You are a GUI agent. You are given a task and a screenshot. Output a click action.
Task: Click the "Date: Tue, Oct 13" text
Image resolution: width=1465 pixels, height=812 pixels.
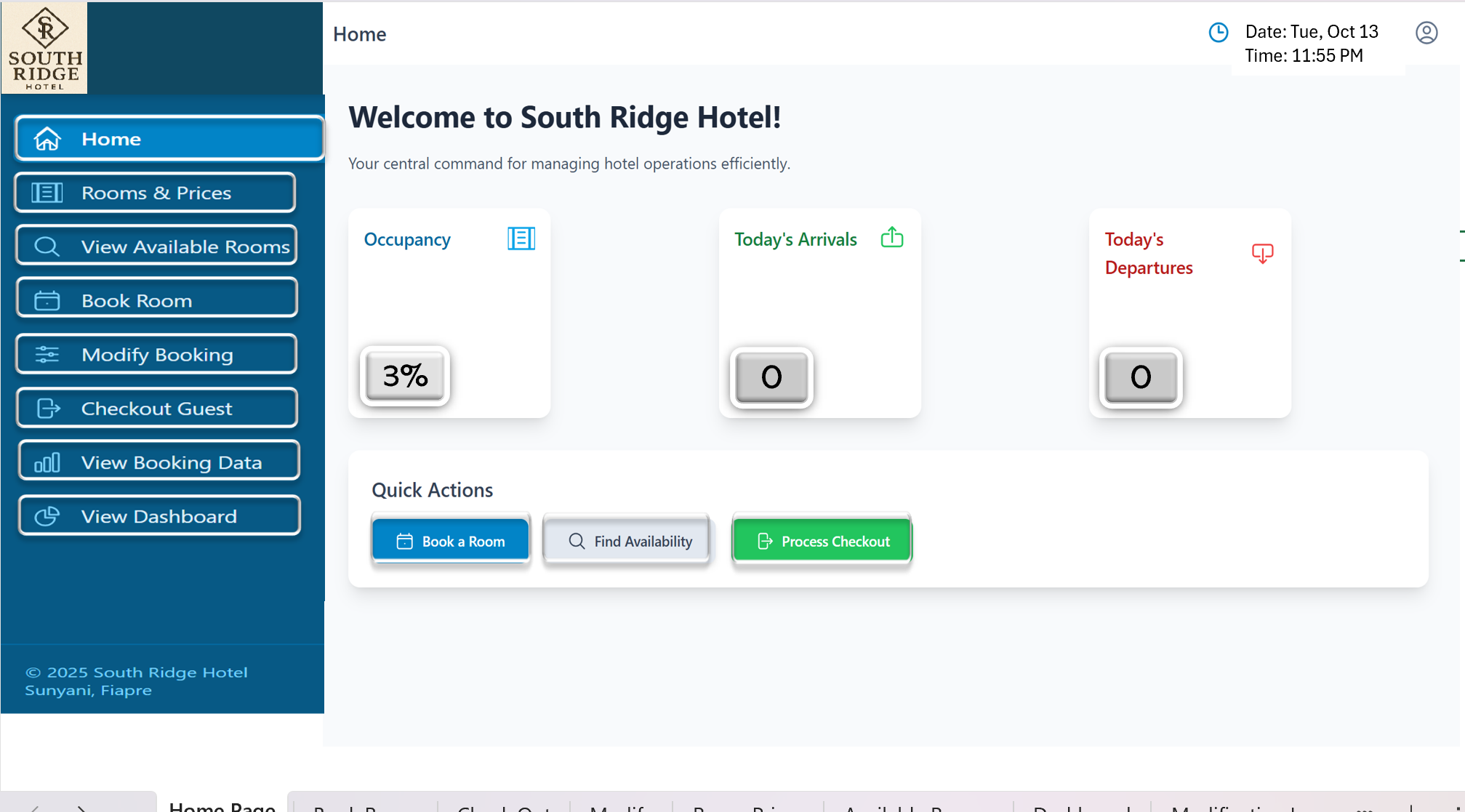pyautogui.click(x=1312, y=31)
